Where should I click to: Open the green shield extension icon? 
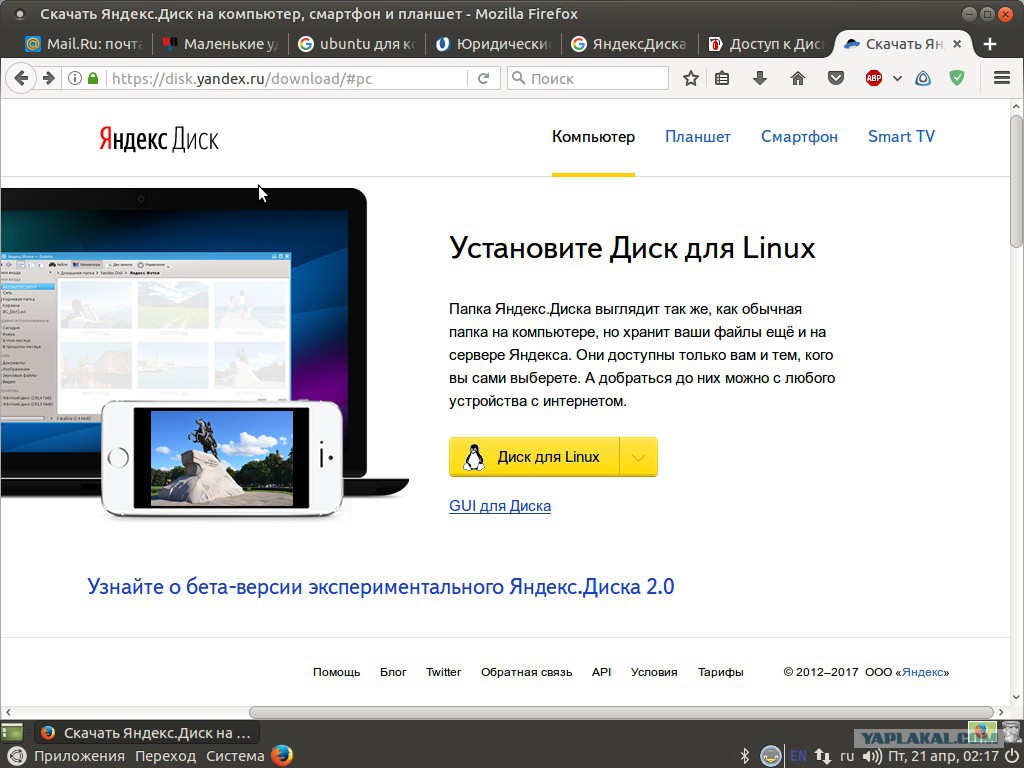[957, 78]
